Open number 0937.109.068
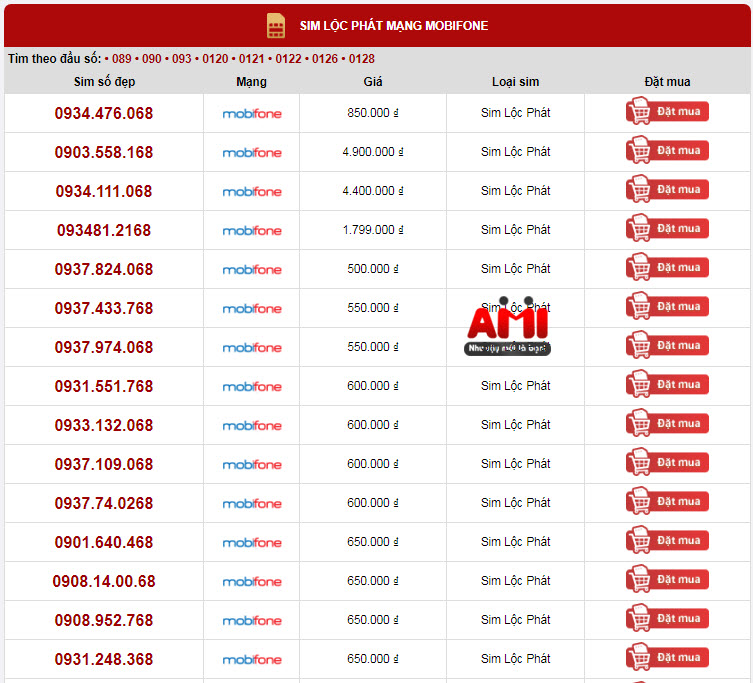This screenshot has width=753, height=683. tap(104, 464)
